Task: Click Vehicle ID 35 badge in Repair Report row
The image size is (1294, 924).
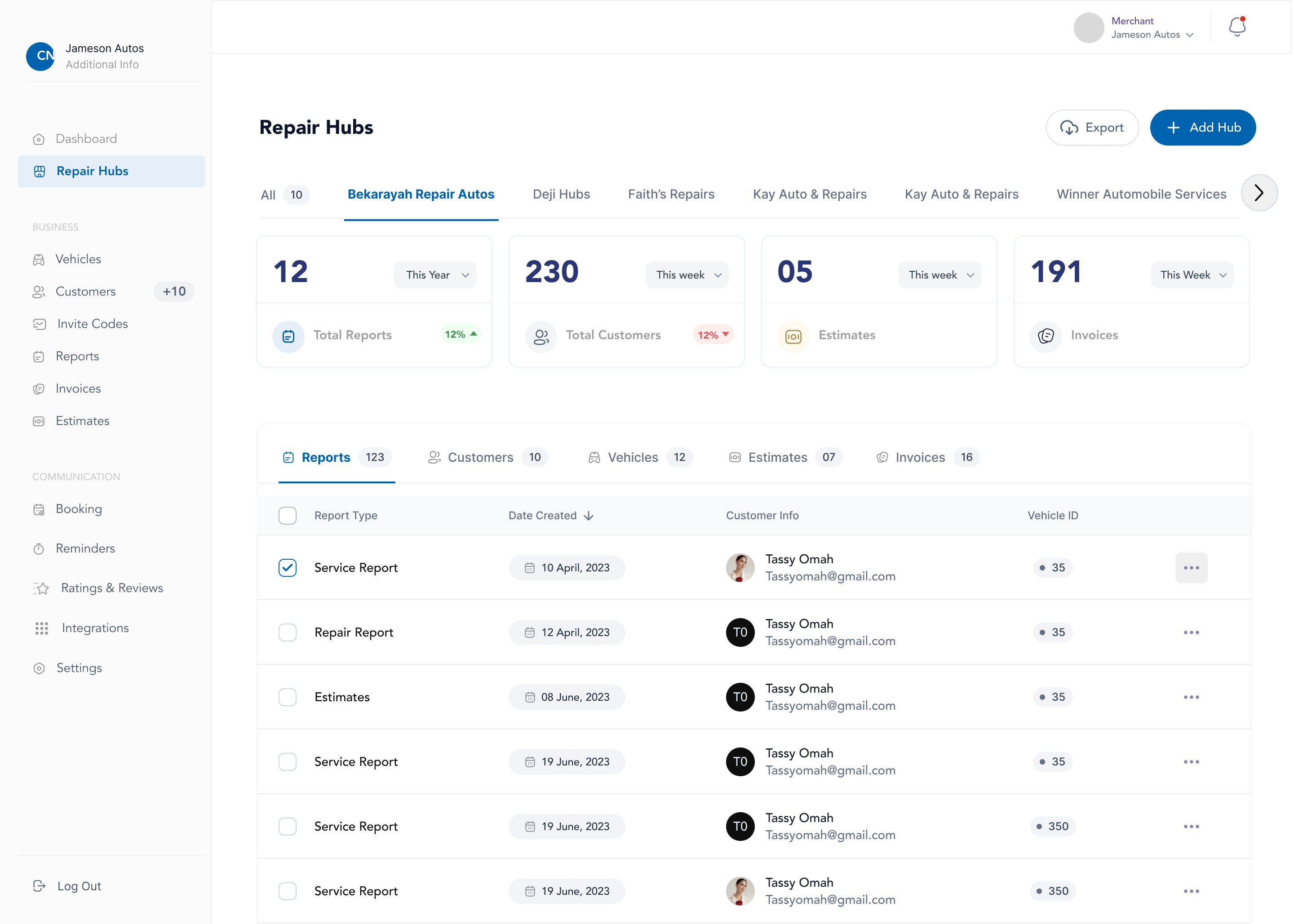Action: [1052, 632]
